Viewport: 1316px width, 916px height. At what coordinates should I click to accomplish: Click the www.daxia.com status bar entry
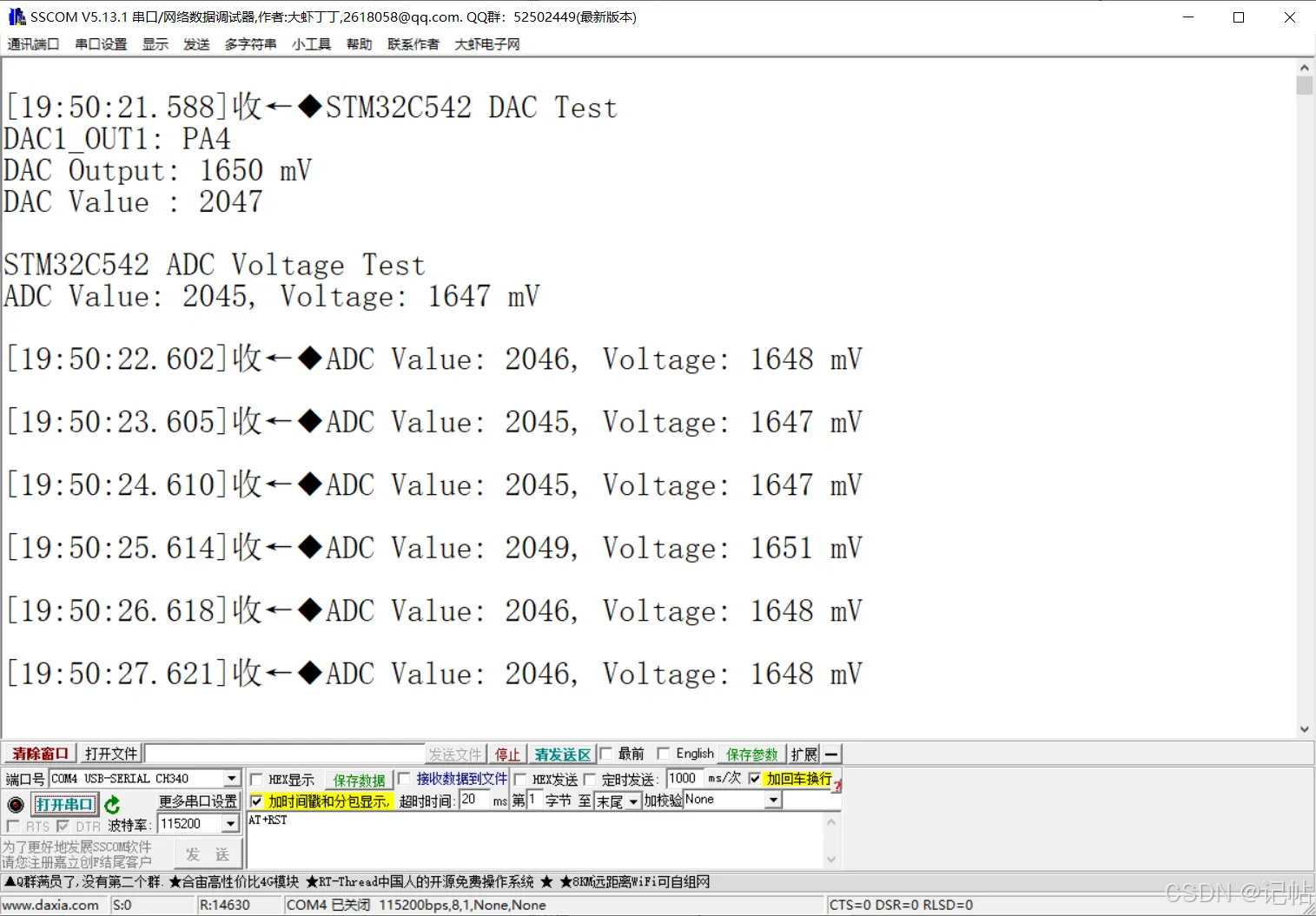coord(50,905)
